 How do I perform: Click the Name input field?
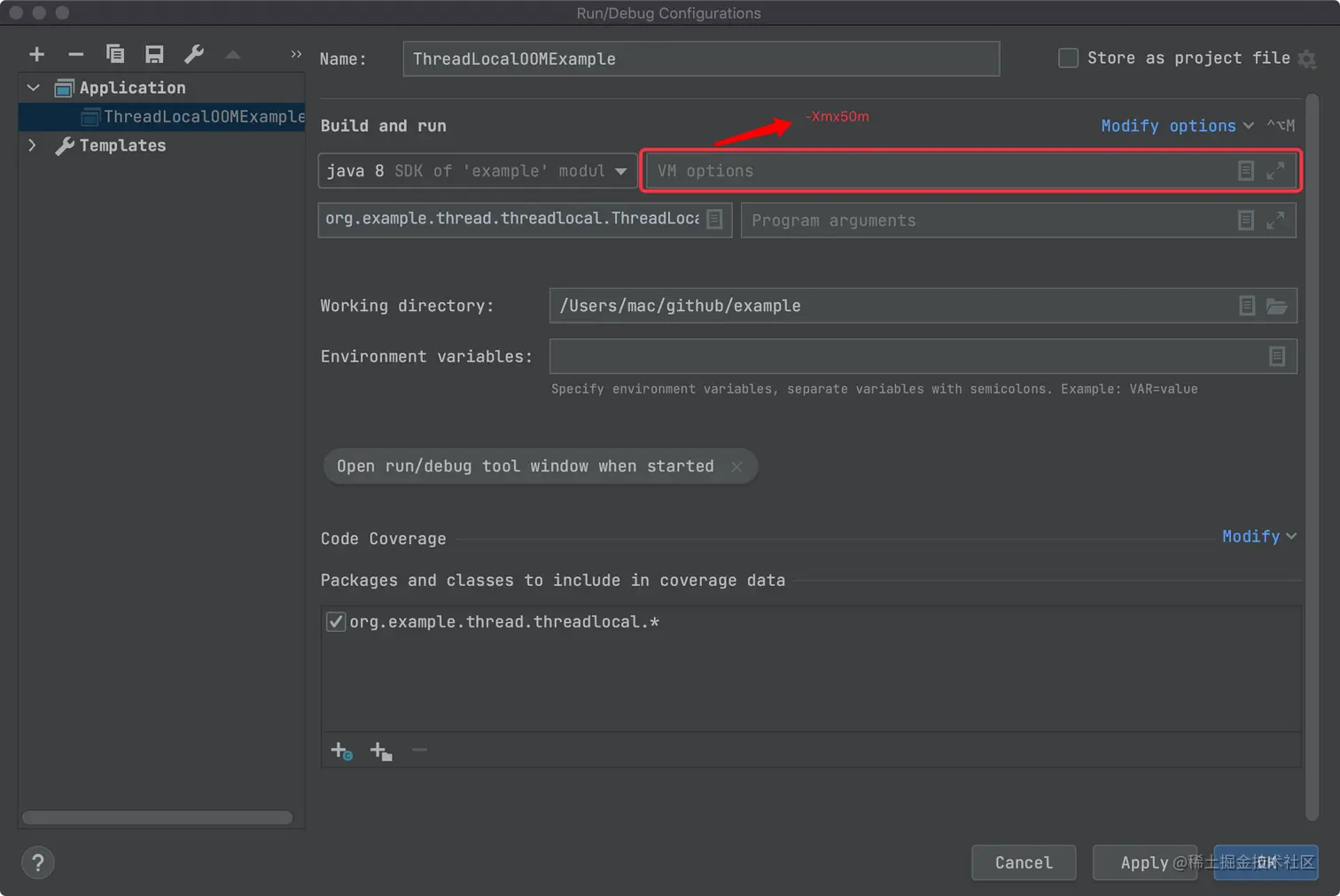pyautogui.click(x=701, y=58)
